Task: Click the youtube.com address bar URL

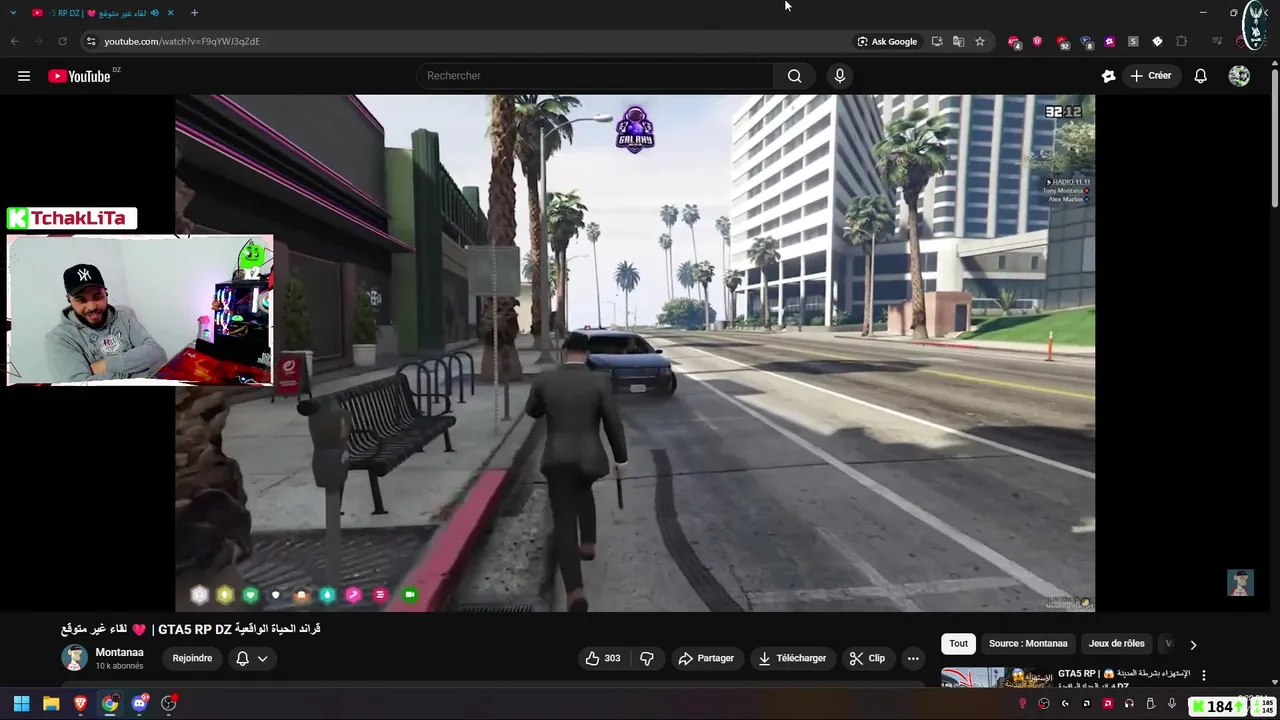Action: coord(182,41)
